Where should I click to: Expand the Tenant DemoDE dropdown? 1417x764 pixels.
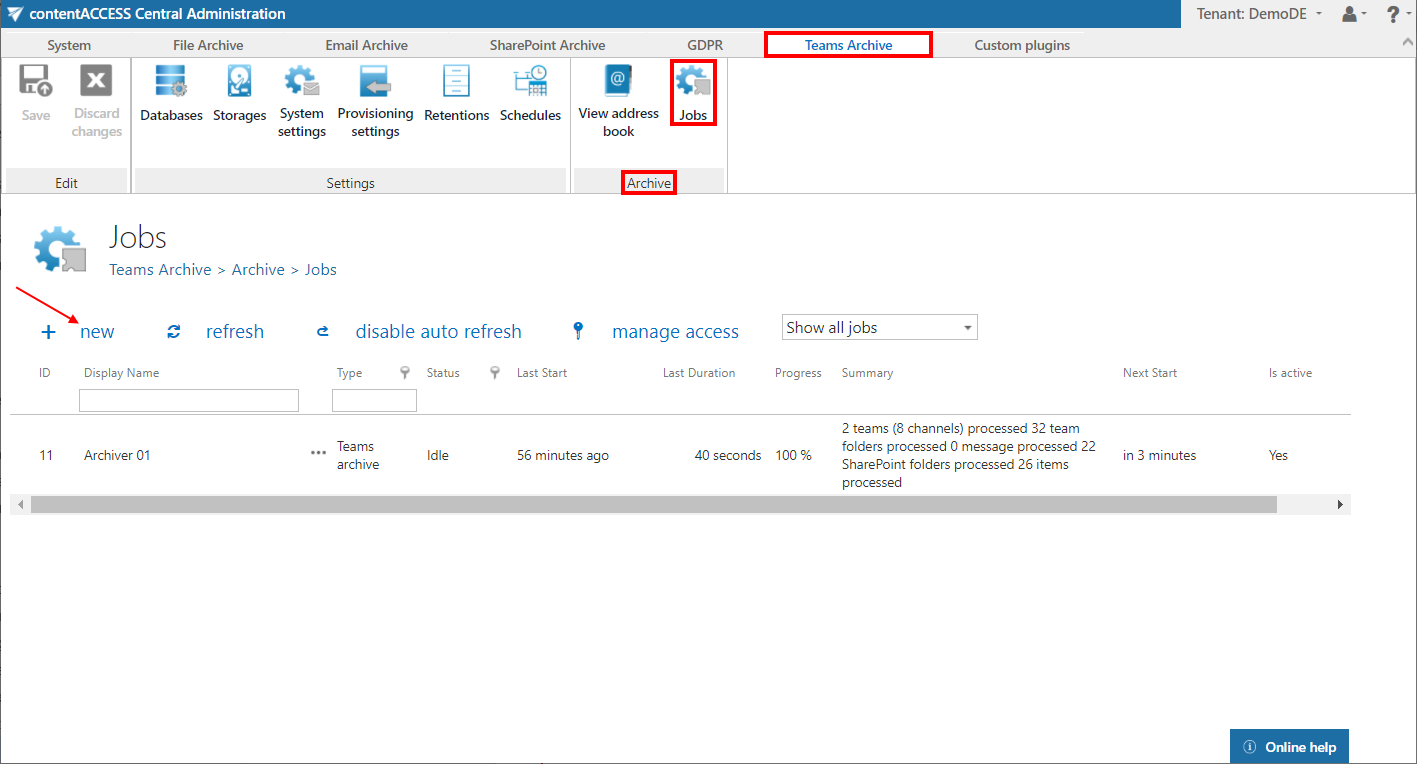1263,14
